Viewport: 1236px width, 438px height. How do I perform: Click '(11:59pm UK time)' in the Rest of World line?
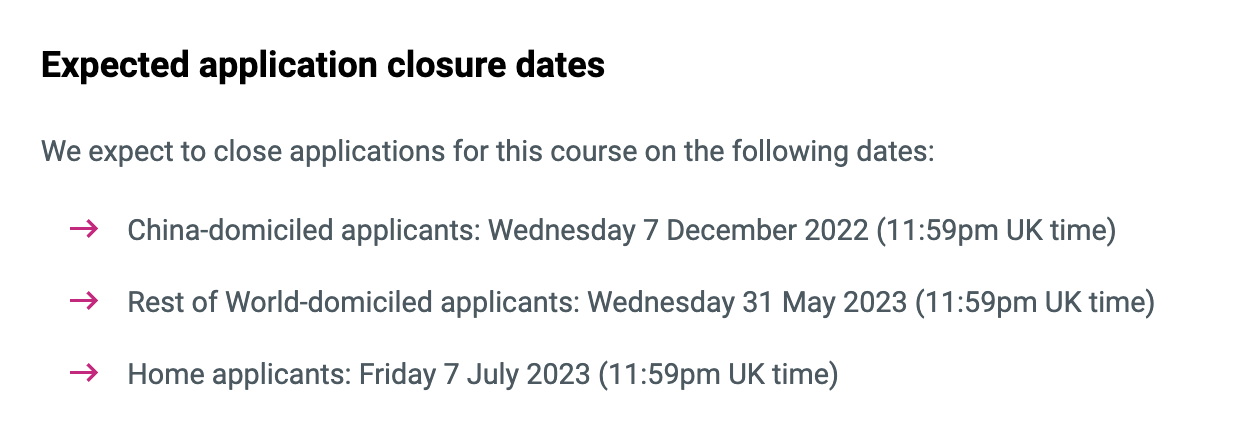[x=1035, y=303]
